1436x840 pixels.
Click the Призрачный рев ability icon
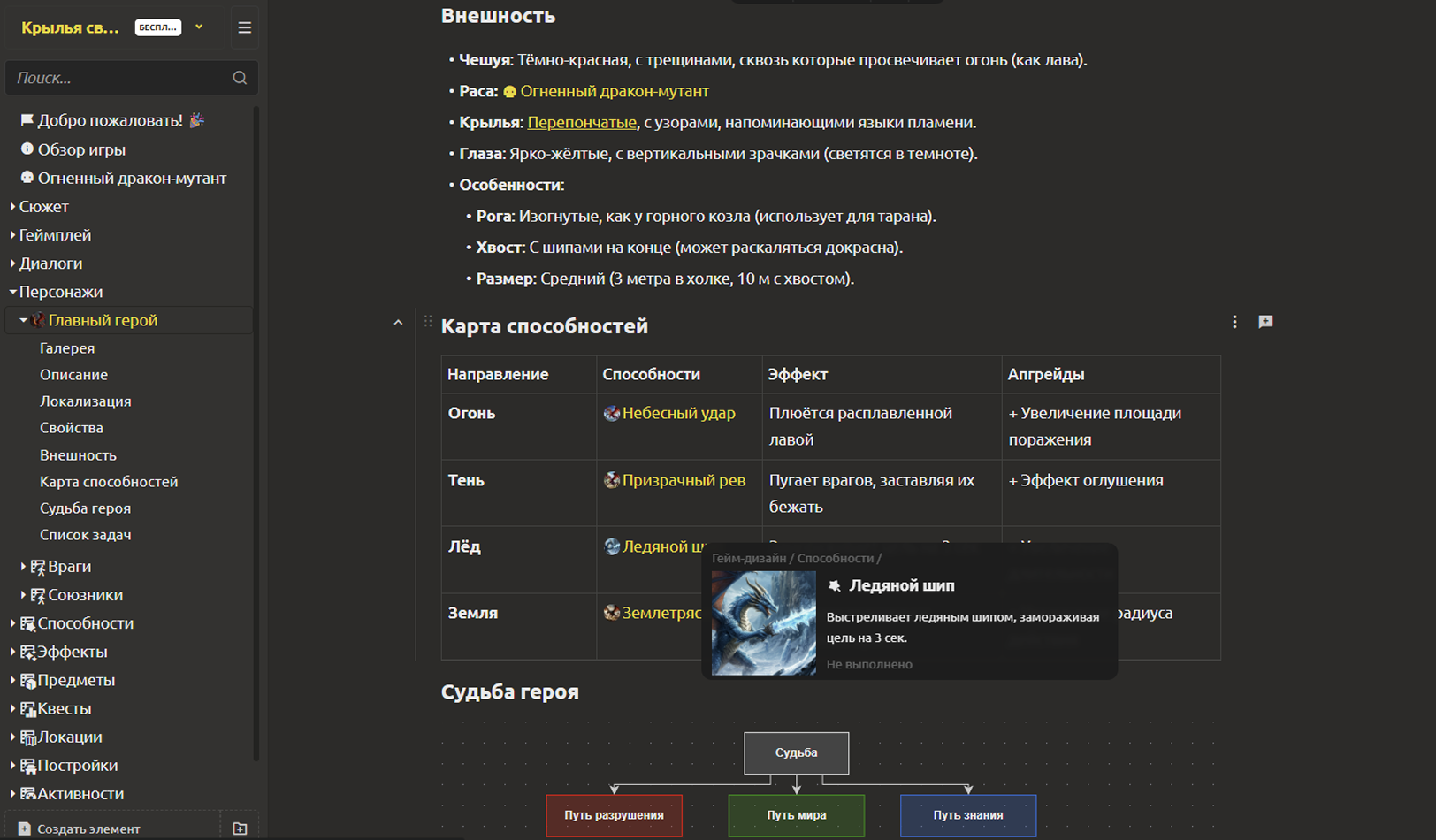(611, 480)
